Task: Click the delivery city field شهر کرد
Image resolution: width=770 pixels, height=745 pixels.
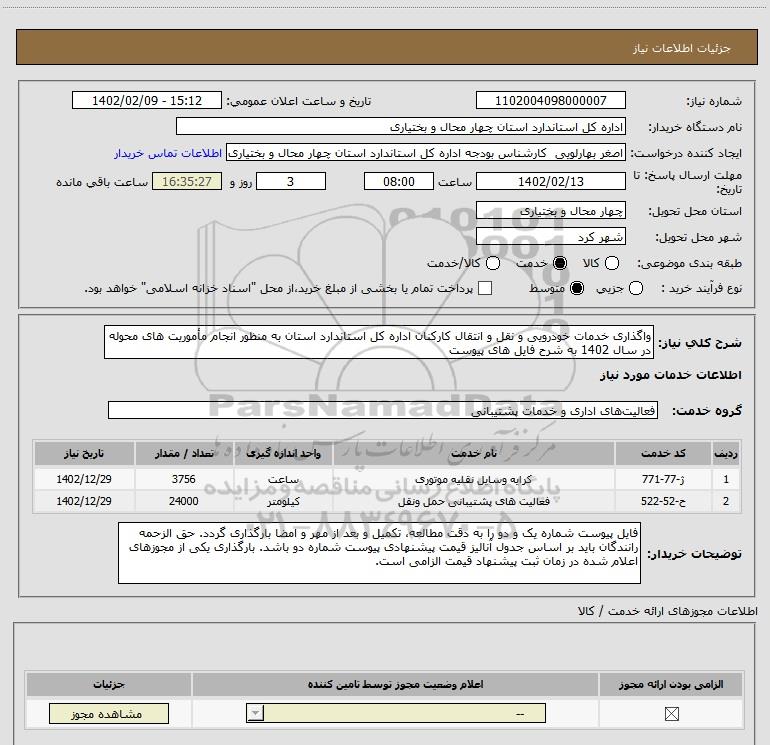Action: point(550,237)
